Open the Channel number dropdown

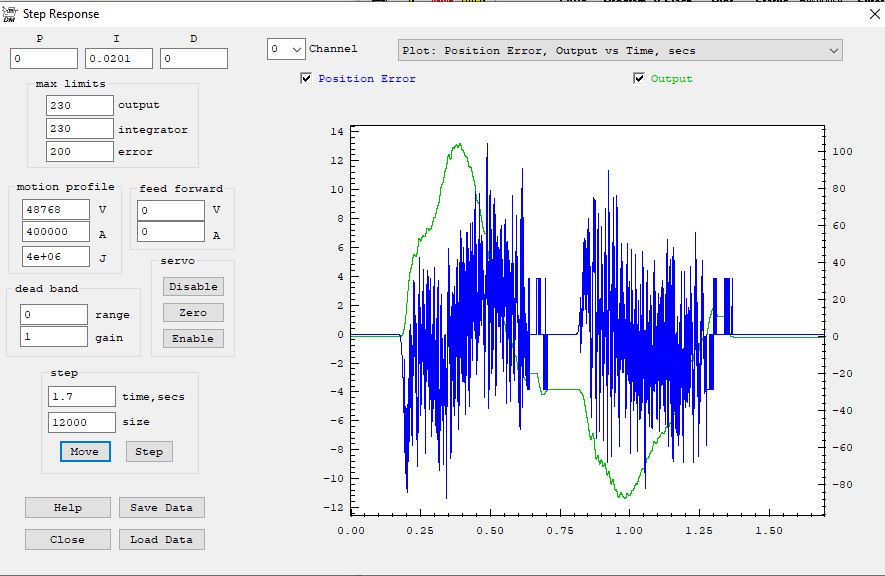pos(286,49)
